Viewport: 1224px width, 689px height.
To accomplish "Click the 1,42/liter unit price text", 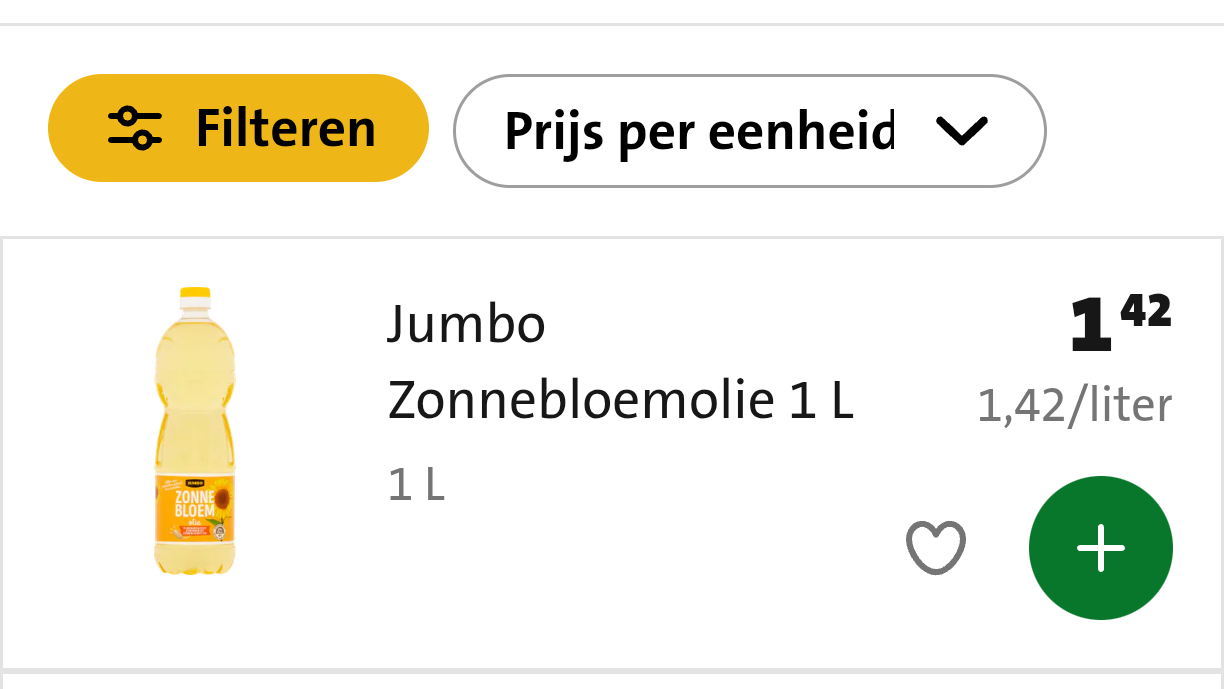I will 1074,406.
